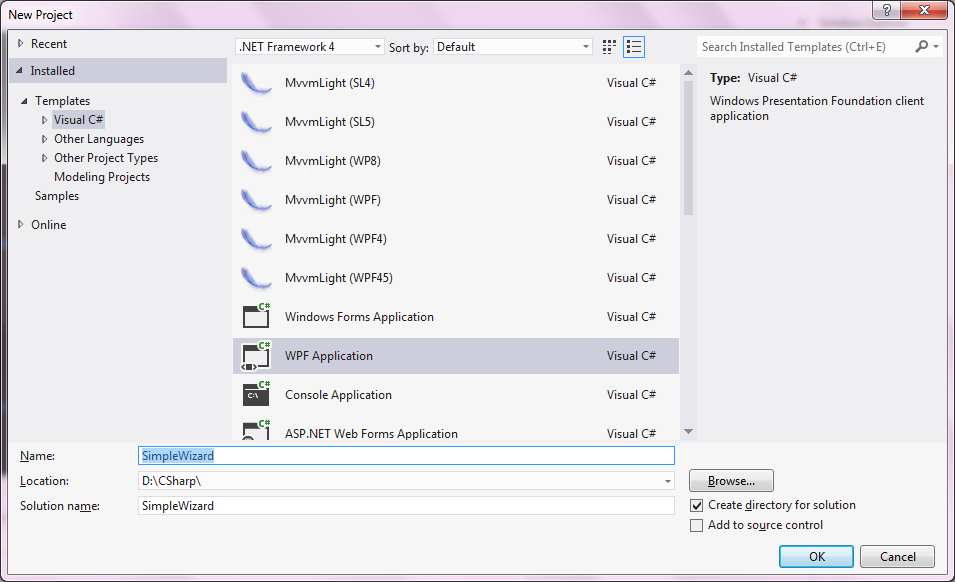
Task: Click the Console Application template icon
Action: pos(256,394)
